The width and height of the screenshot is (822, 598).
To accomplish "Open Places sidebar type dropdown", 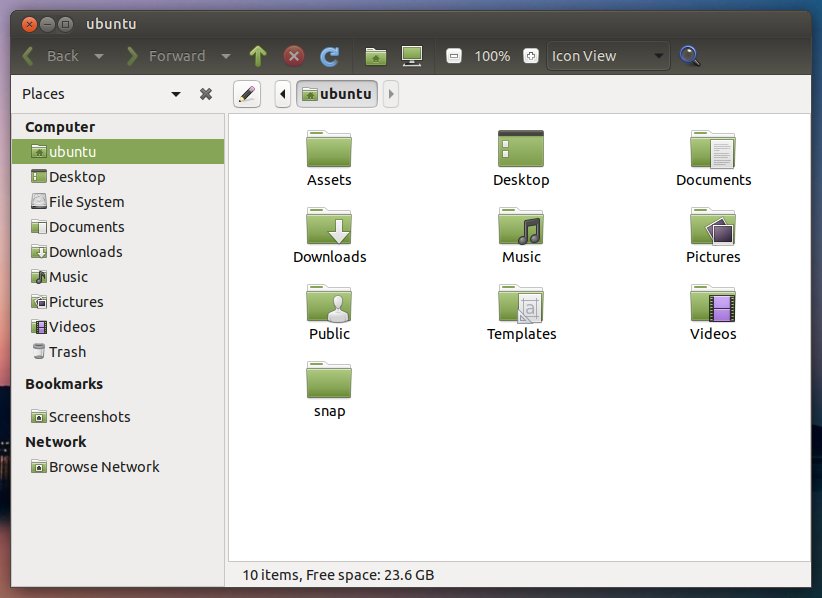I will 176,94.
